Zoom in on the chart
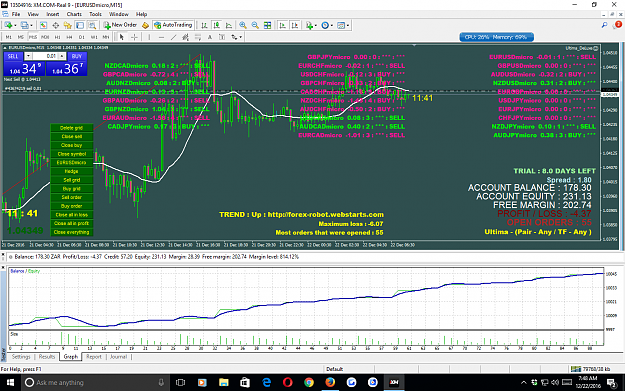 242,25
